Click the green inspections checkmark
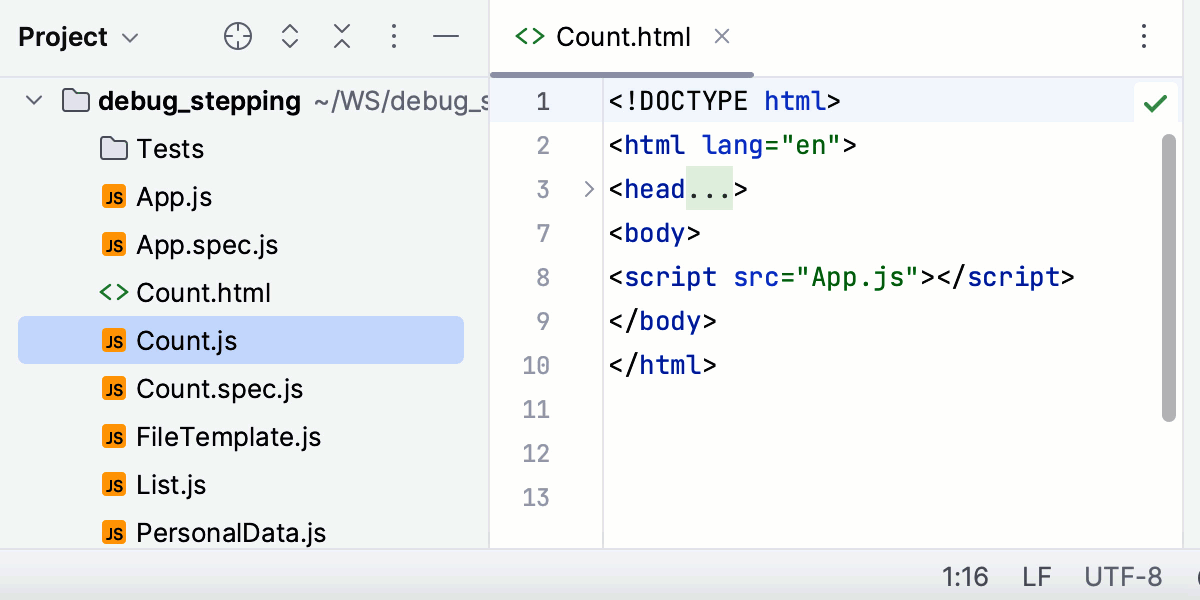The width and height of the screenshot is (1200, 600). [1155, 102]
